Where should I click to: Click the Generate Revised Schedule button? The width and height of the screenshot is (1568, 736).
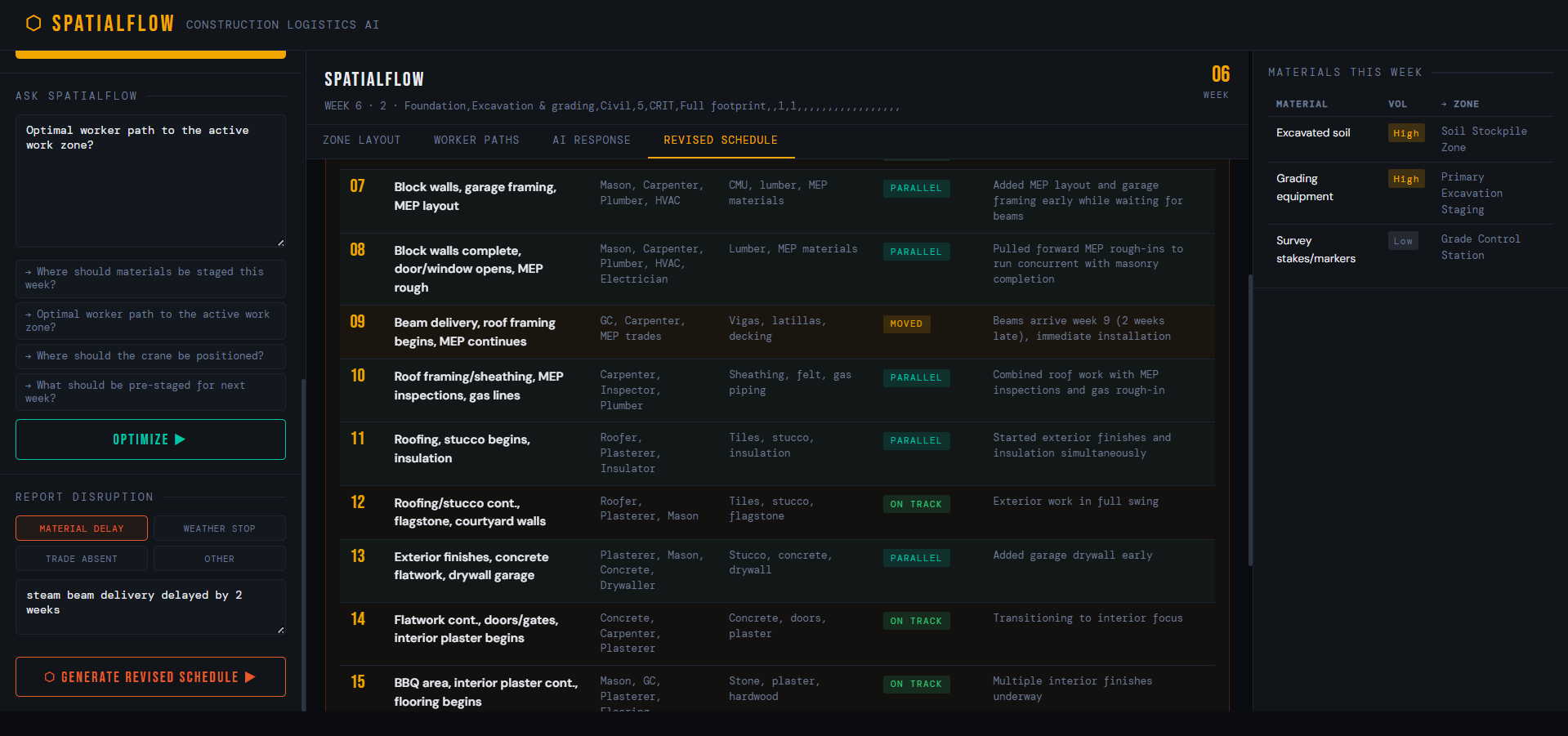[x=150, y=677]
